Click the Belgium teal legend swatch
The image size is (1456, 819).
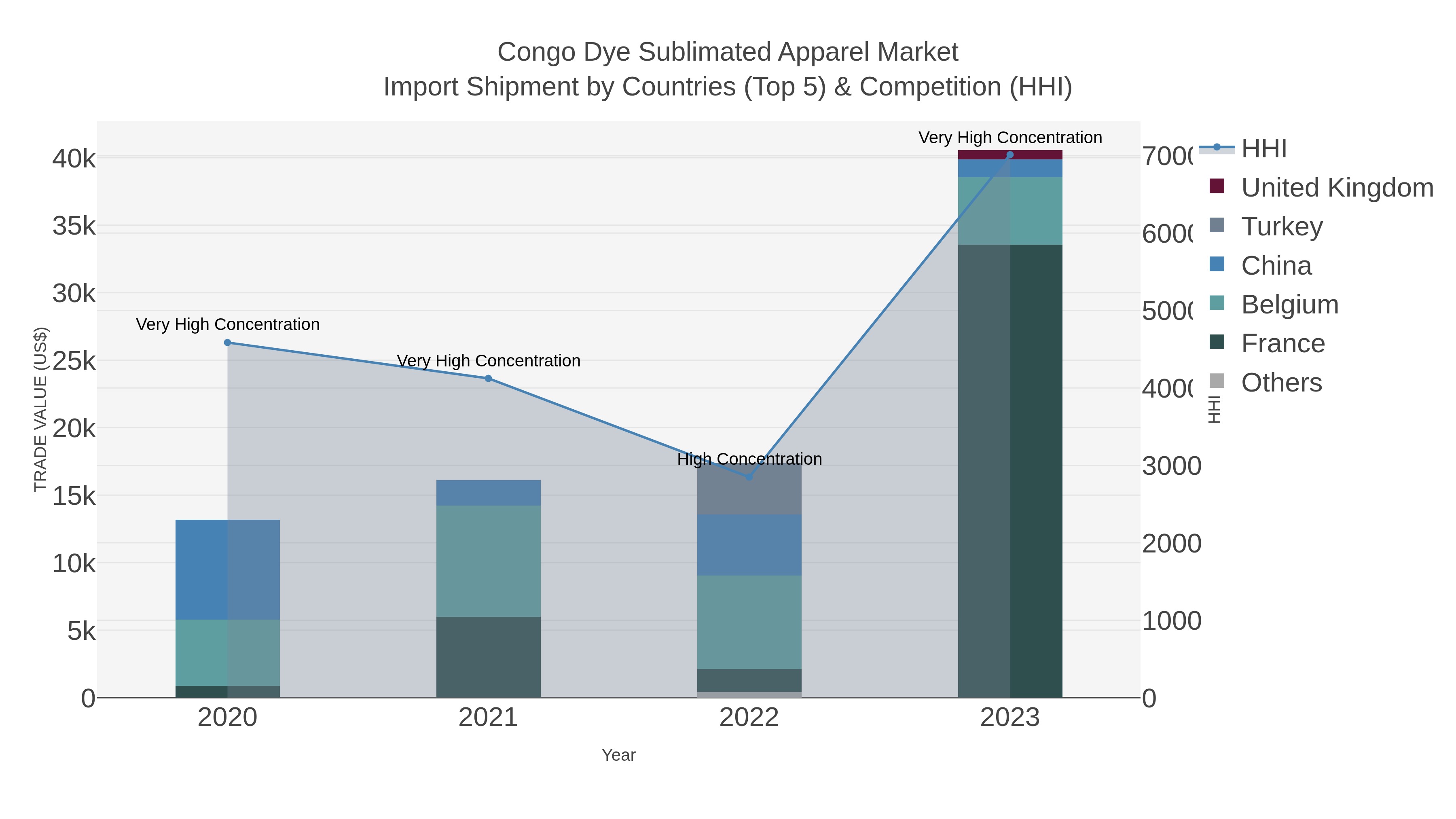click(x=1217, y=303)
